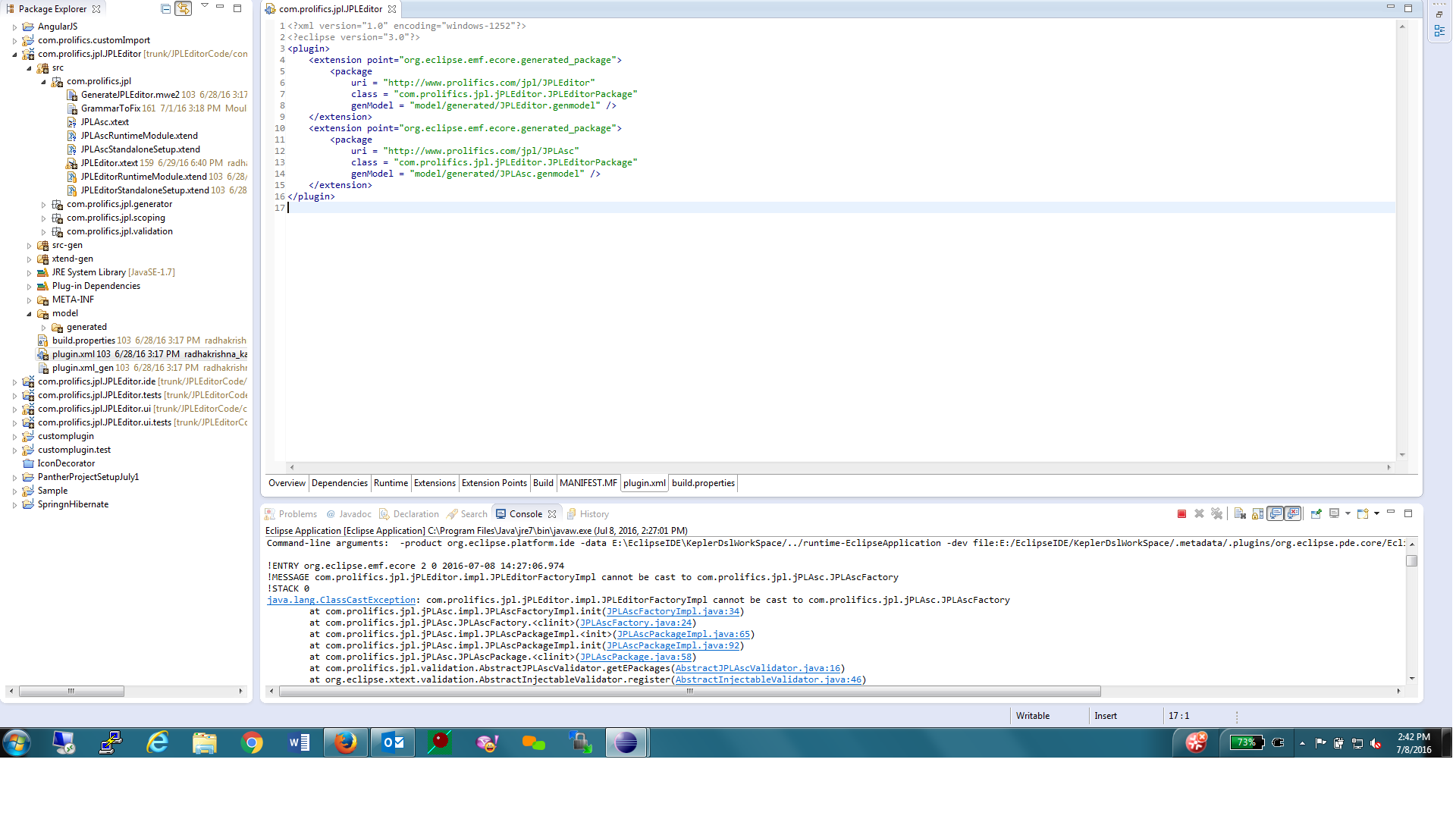Open Package Explorer view menu
The image size is (1456, 819).
(x=204, y=7)
